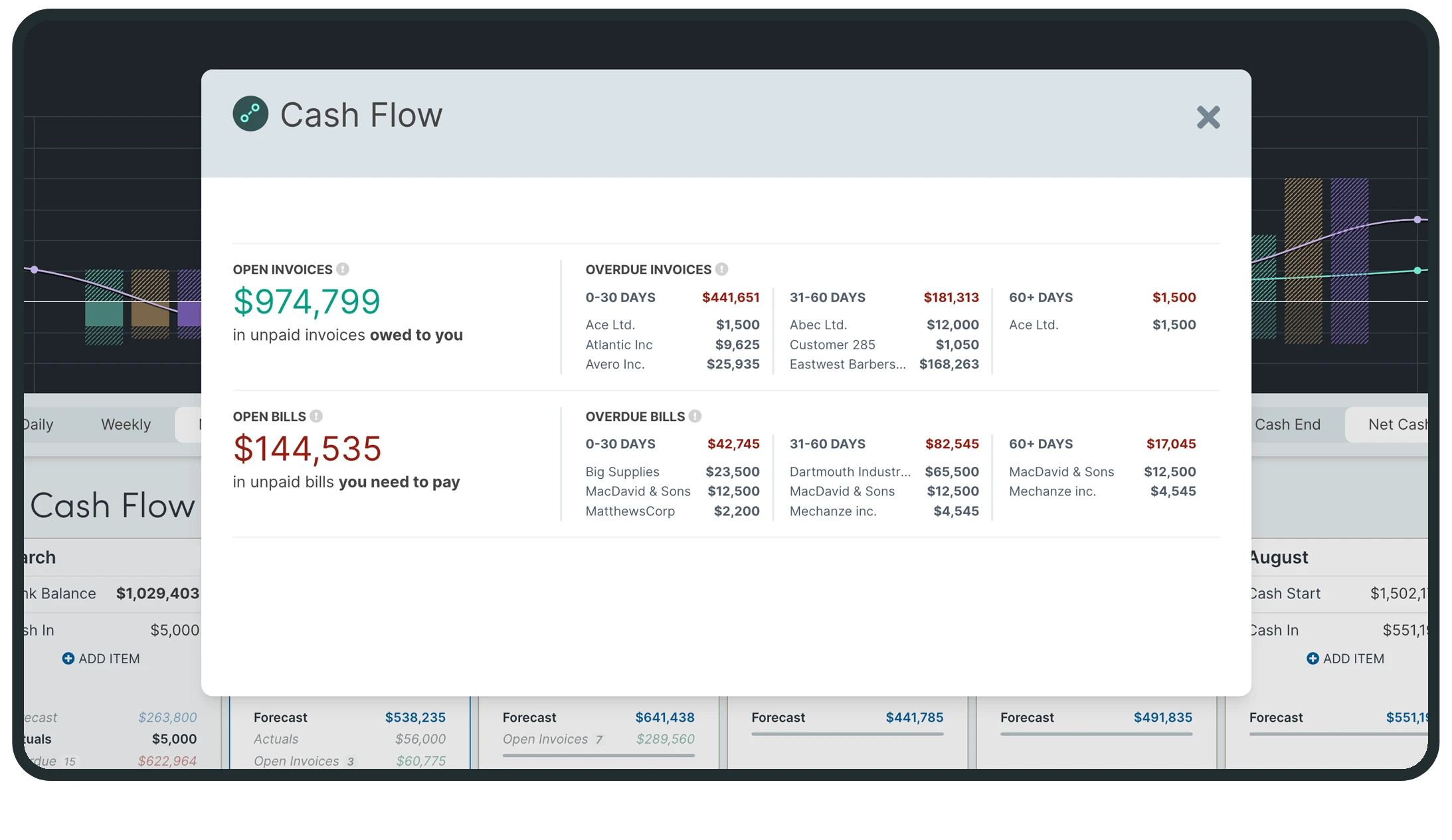View the Eastwest Barbers overdue invoice
Screen dimensions: 1452x840
pos(847,364)
